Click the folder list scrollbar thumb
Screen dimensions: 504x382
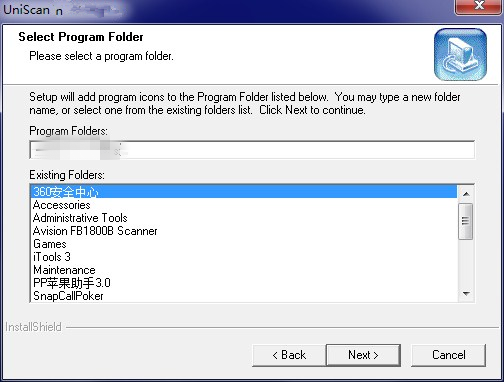pos(466,221)
